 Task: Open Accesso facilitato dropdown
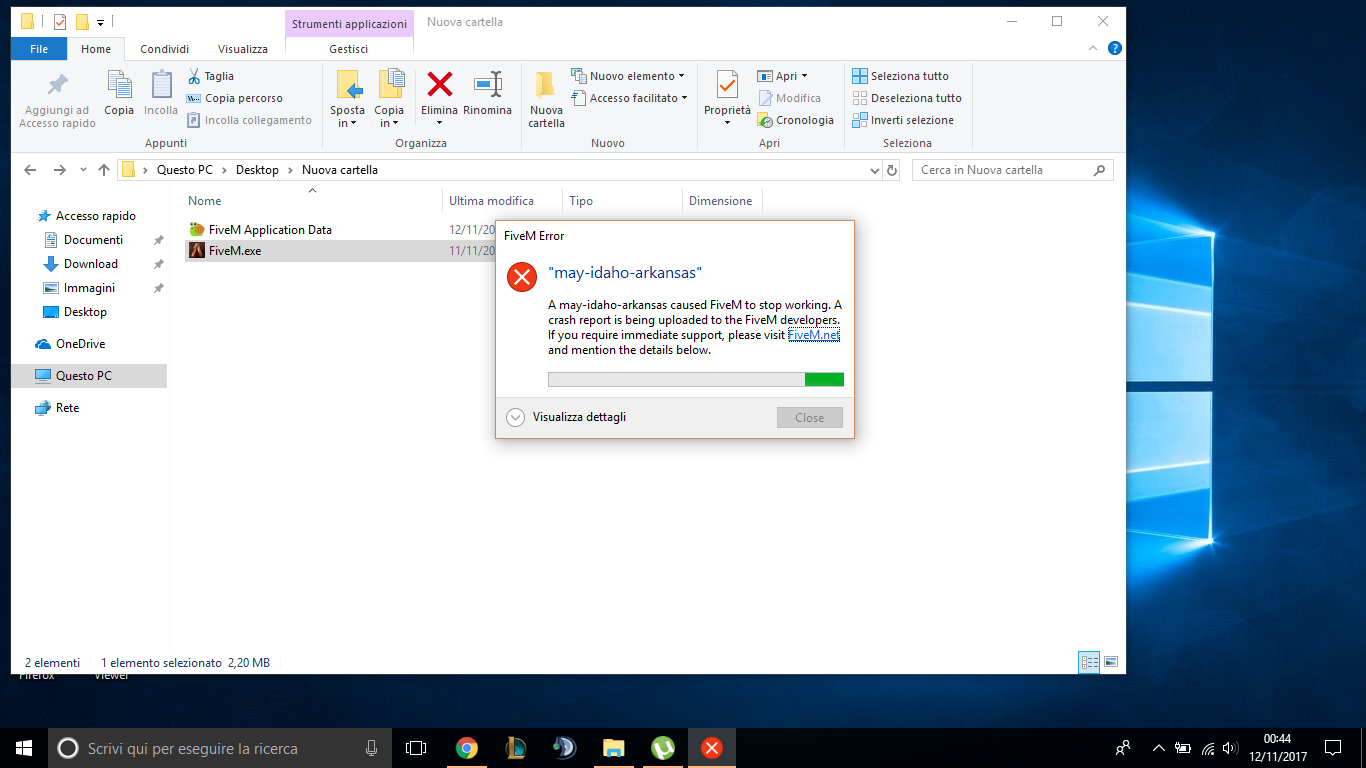coord(629,98)
